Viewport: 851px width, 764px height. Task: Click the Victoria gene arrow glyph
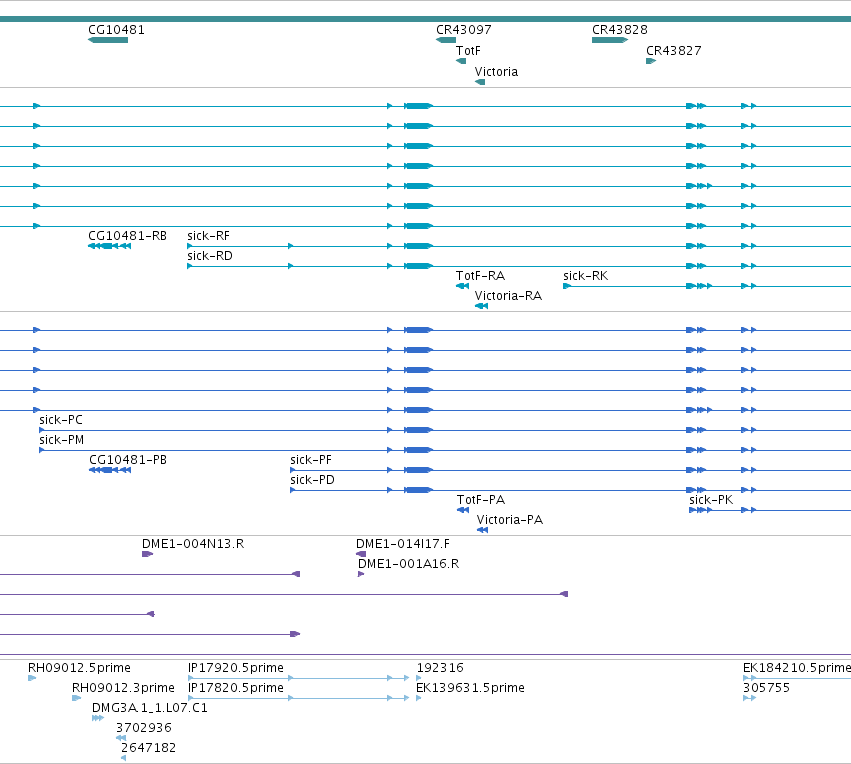tap(480, 82)
